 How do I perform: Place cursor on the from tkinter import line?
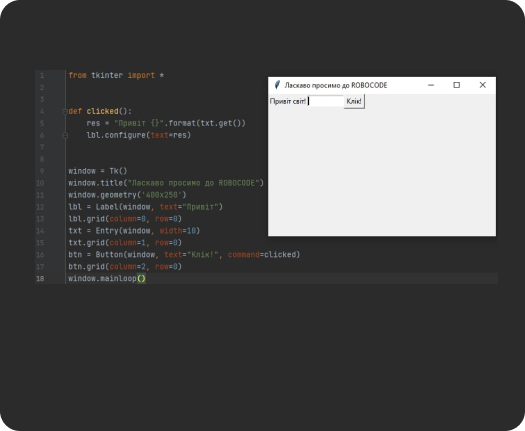[116, 75]
